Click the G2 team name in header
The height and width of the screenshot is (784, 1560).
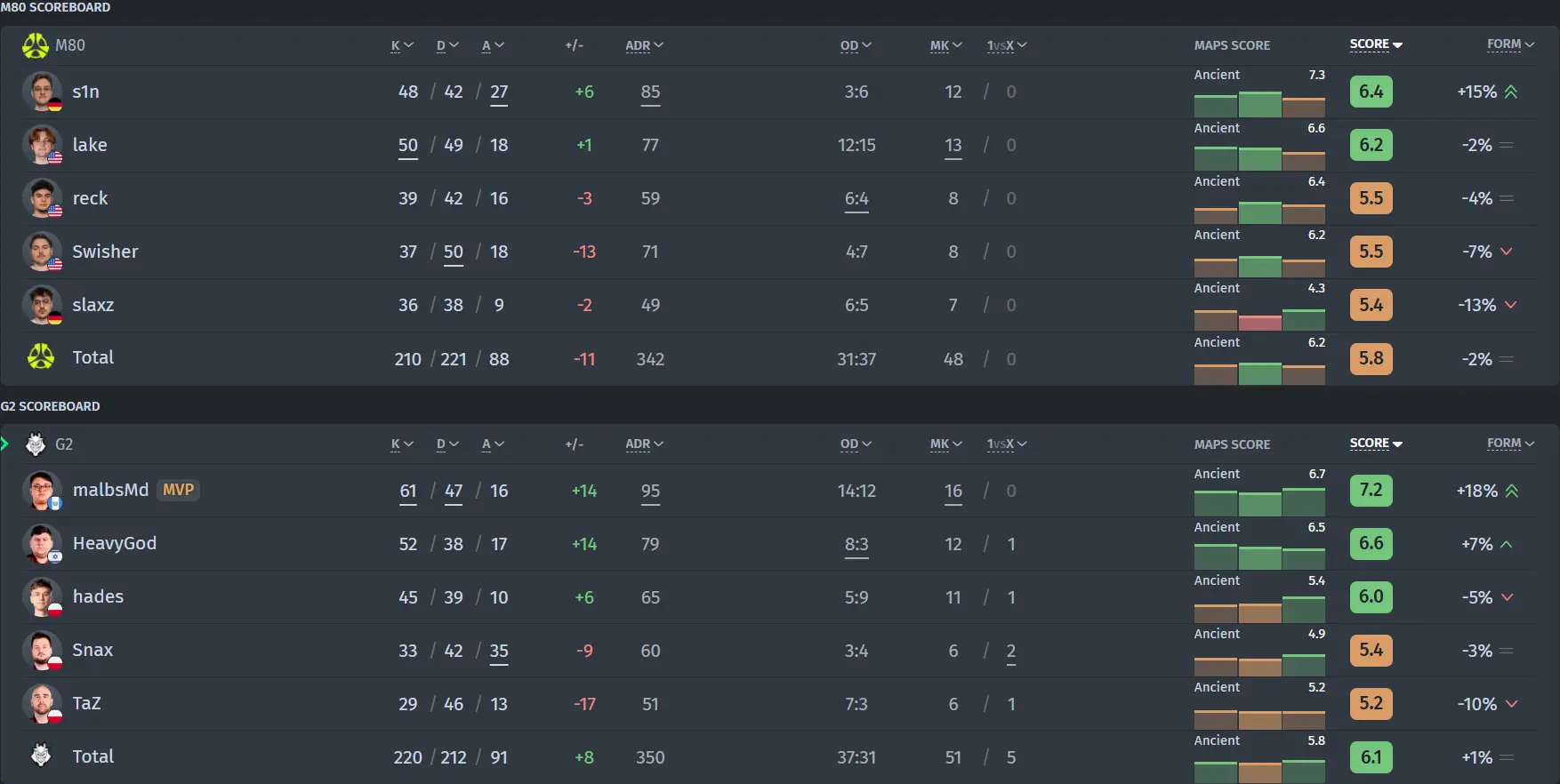64,444
